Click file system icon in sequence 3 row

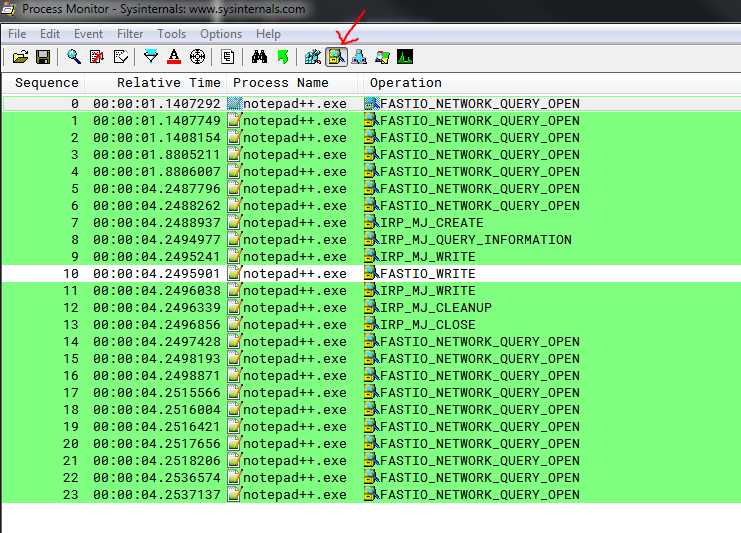tap(372, 155)
